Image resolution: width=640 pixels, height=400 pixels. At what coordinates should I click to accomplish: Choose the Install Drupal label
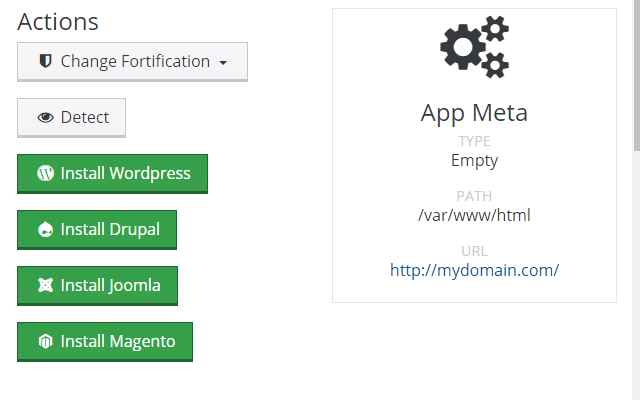point(110,229)
